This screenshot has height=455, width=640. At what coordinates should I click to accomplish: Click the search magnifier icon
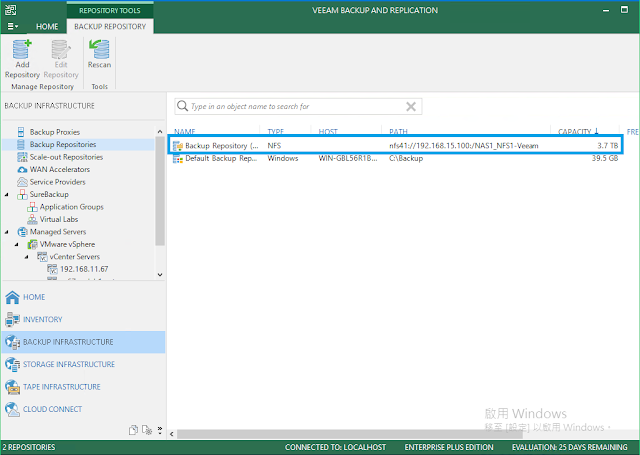tap(182, 106)
